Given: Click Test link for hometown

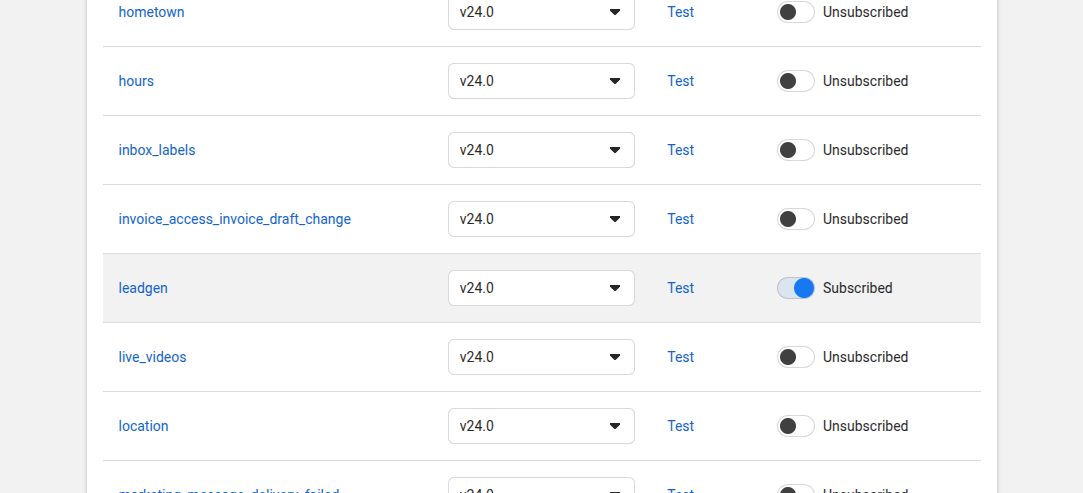Looking at the screenshot, I should point(680,12).
